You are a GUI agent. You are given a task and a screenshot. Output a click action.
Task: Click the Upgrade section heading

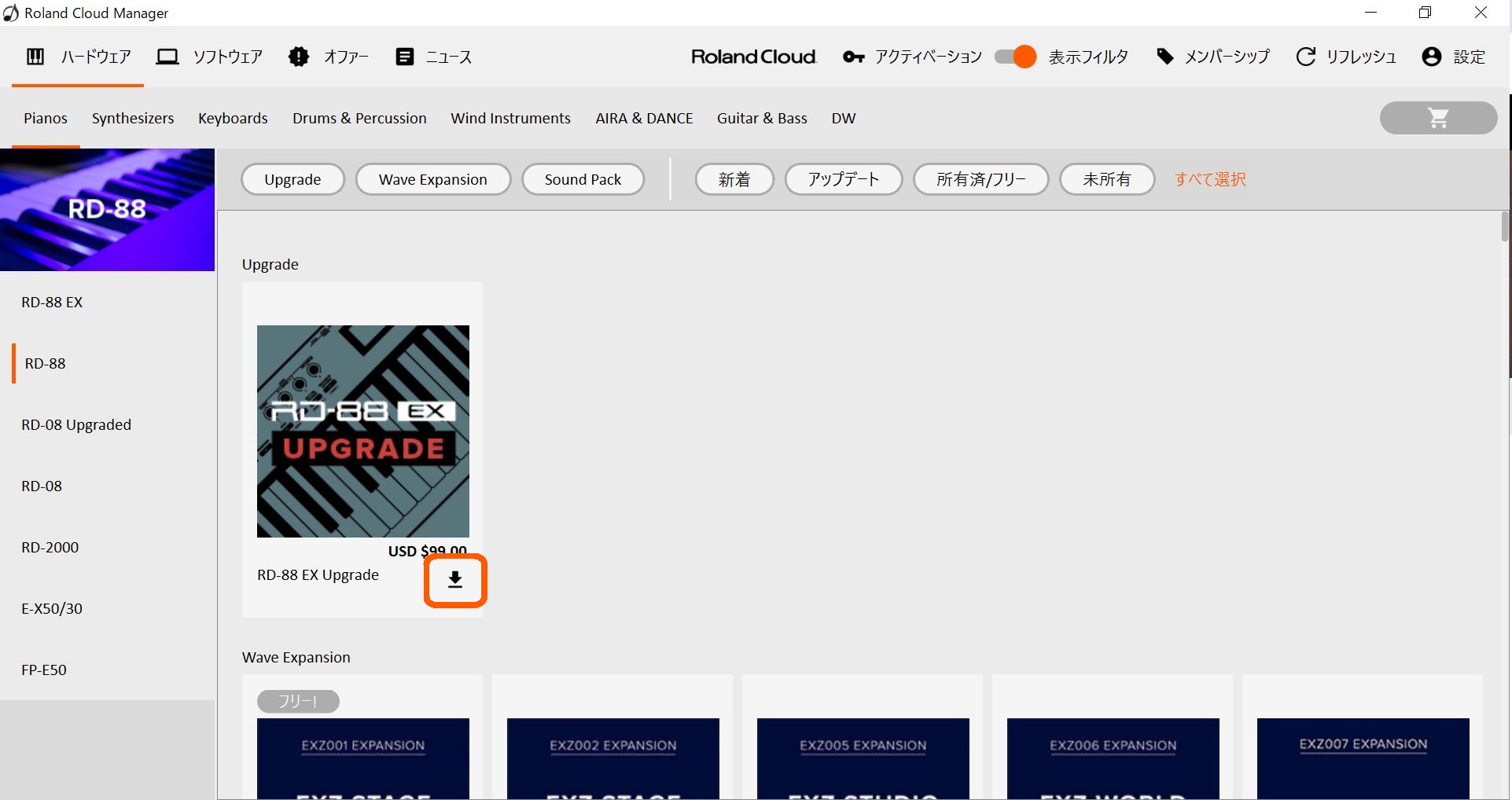click(x=270, y=265)
